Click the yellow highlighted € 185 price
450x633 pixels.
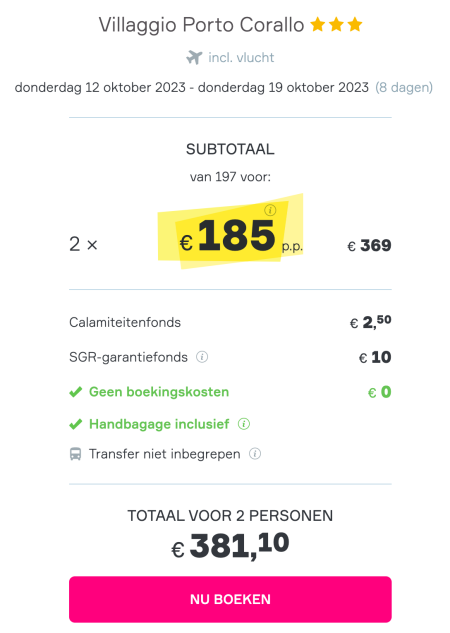click(x=228, y=235)
